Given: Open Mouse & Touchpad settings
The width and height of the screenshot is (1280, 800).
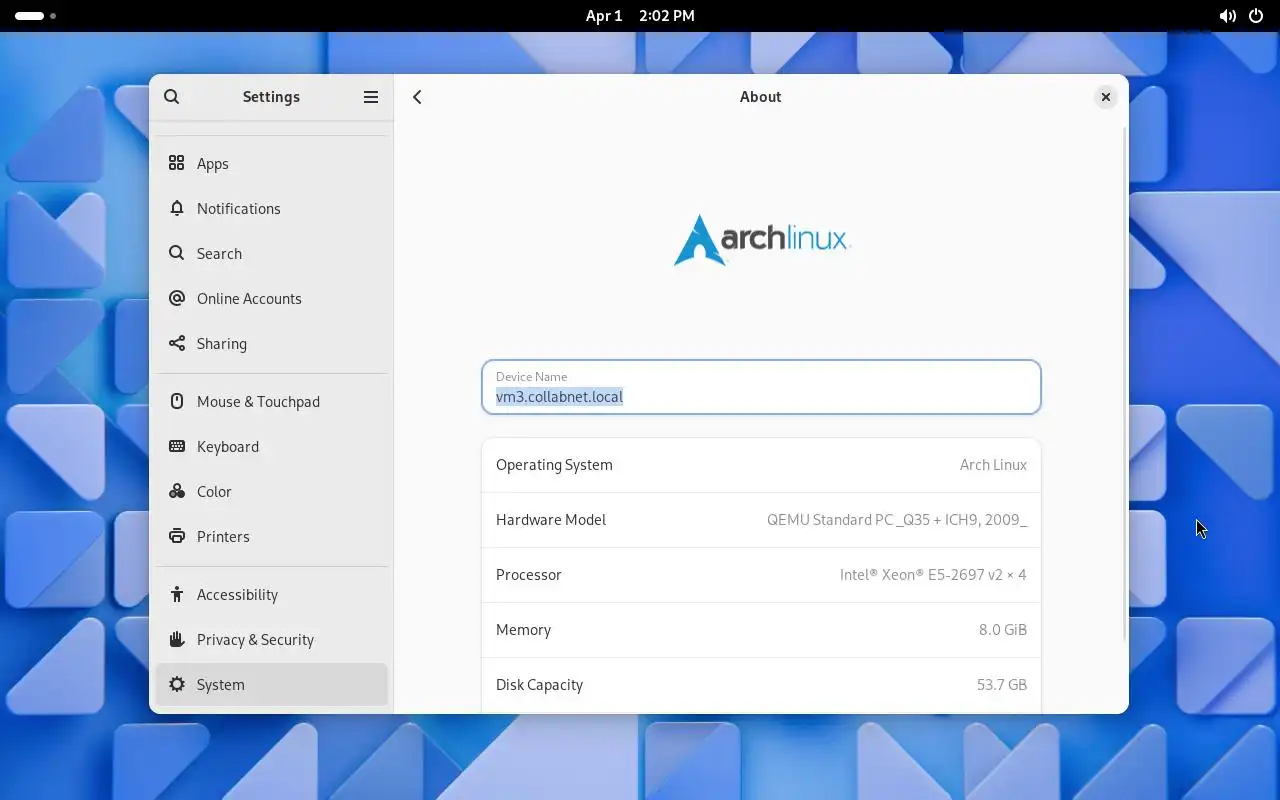Looking at the screenshot, I should pos(271,401).
